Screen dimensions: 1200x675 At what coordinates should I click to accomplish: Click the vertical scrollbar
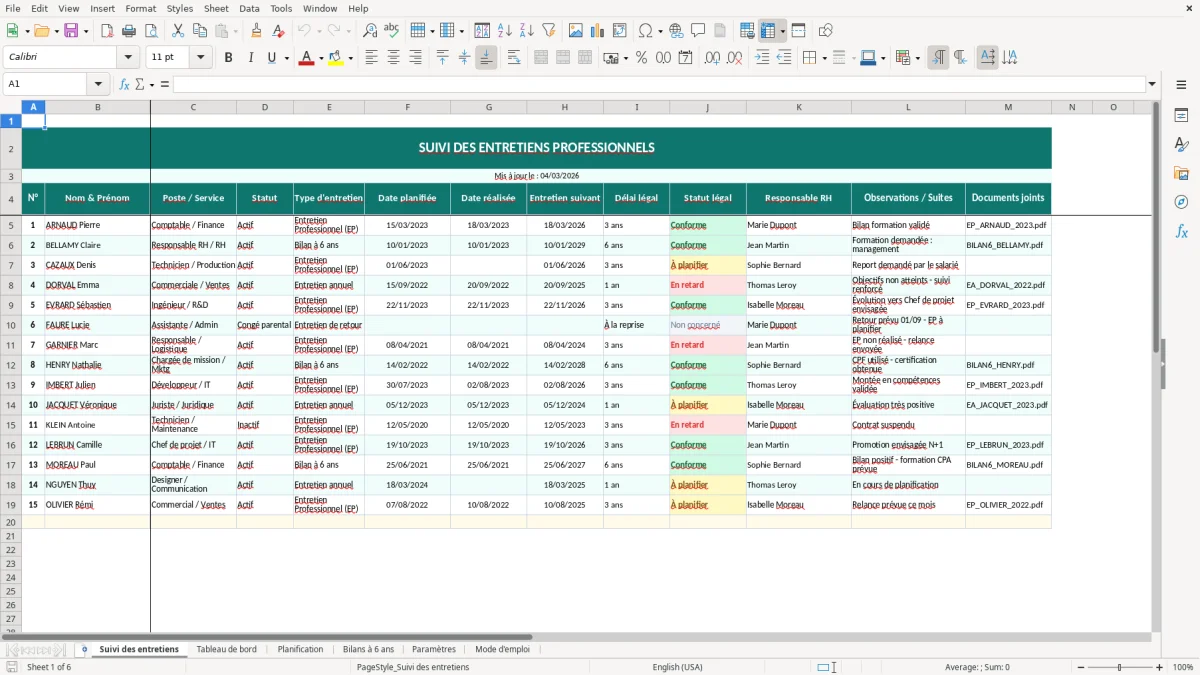tap(1157, 365)
